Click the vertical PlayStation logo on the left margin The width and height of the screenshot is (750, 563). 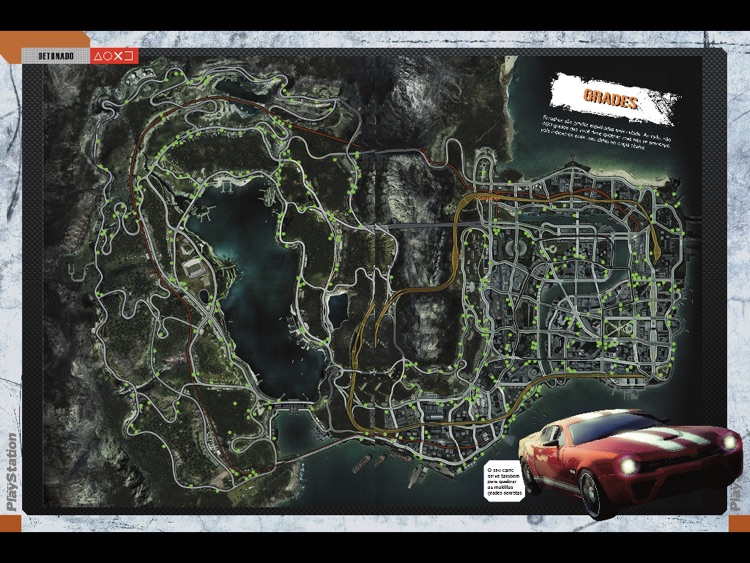click(x=12, y=471)
